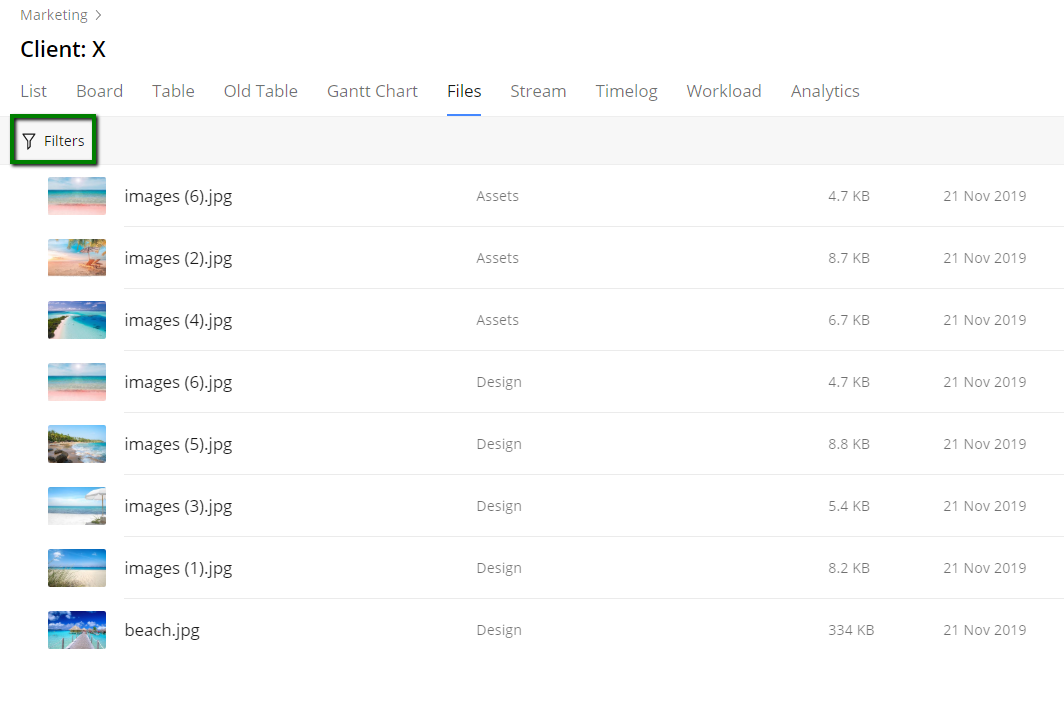The width and height of the screenshot is (1064, 706).
Task: Open thumbnail of first images (6).jpg
Action: click(77, 196)
